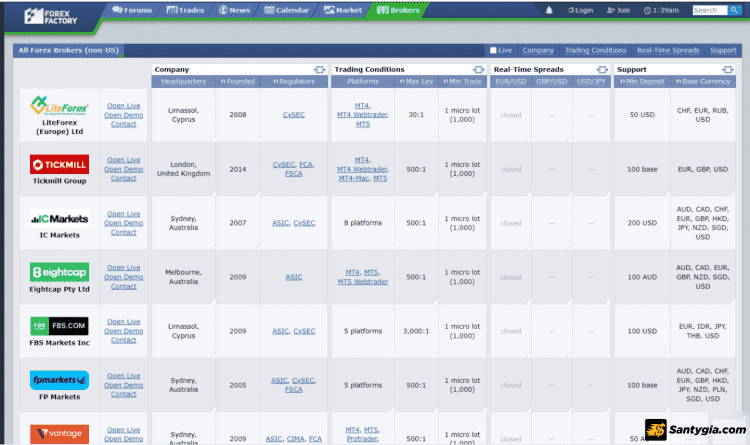Sort by GBP/USD spread column

coord(551,81)
